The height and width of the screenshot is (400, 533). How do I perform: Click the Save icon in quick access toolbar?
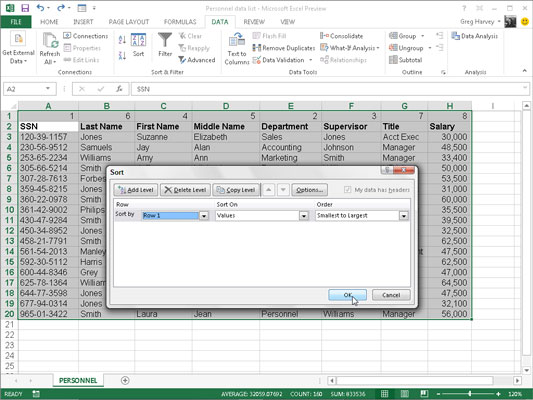click(x=25, y=8)
